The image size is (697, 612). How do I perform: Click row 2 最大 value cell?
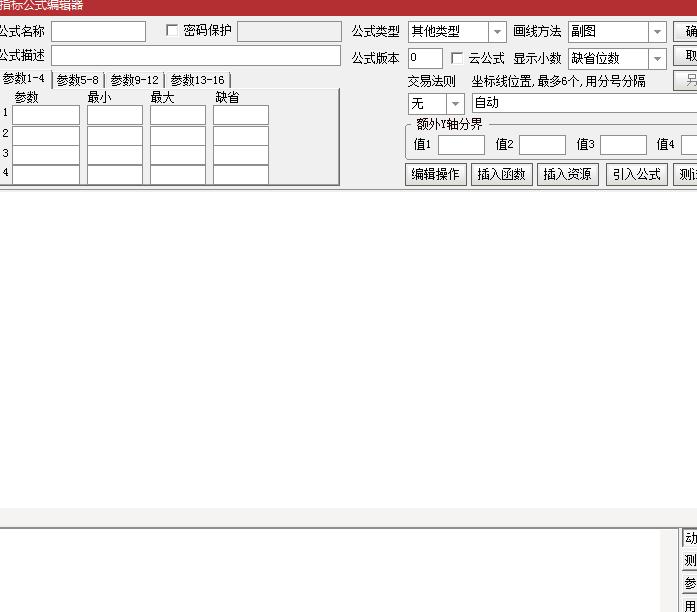tap(178, 136)
